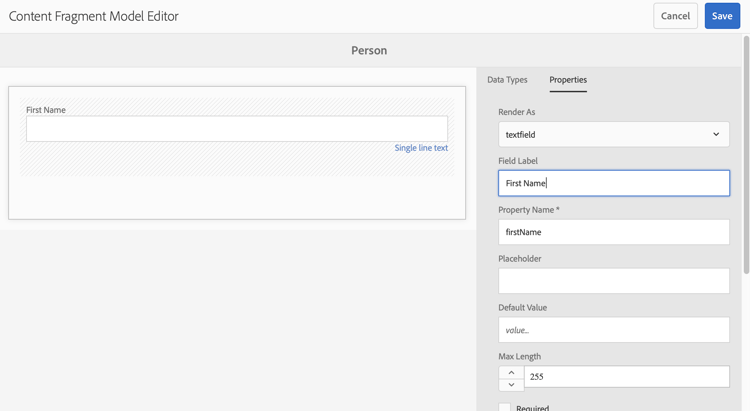The height and width of the screenshot is (411, 750).
Task: Toggle the Required checkbox
Action: 505,407
